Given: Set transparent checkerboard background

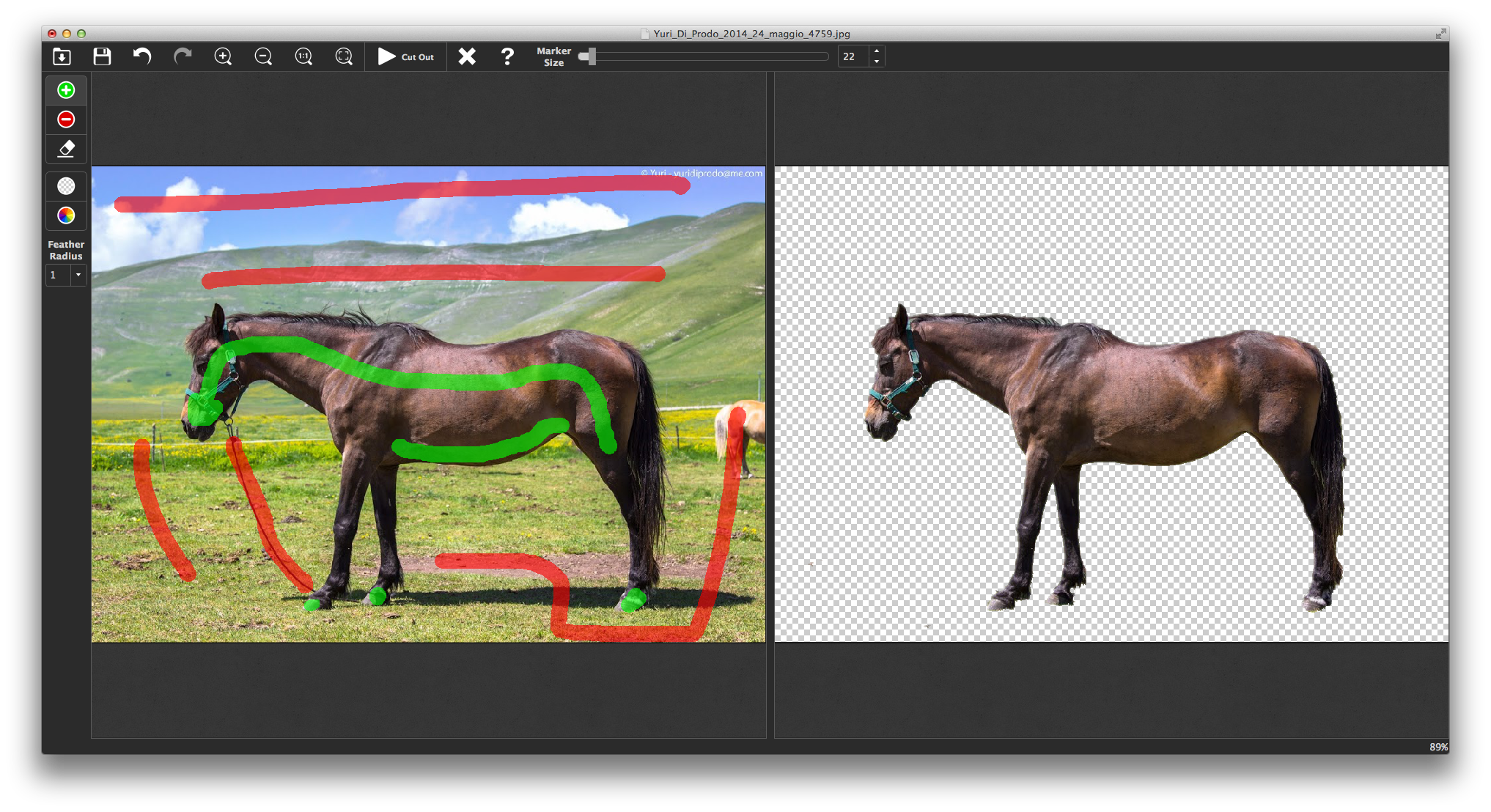Looking at the screenshot, I should [x=66, y=186].
